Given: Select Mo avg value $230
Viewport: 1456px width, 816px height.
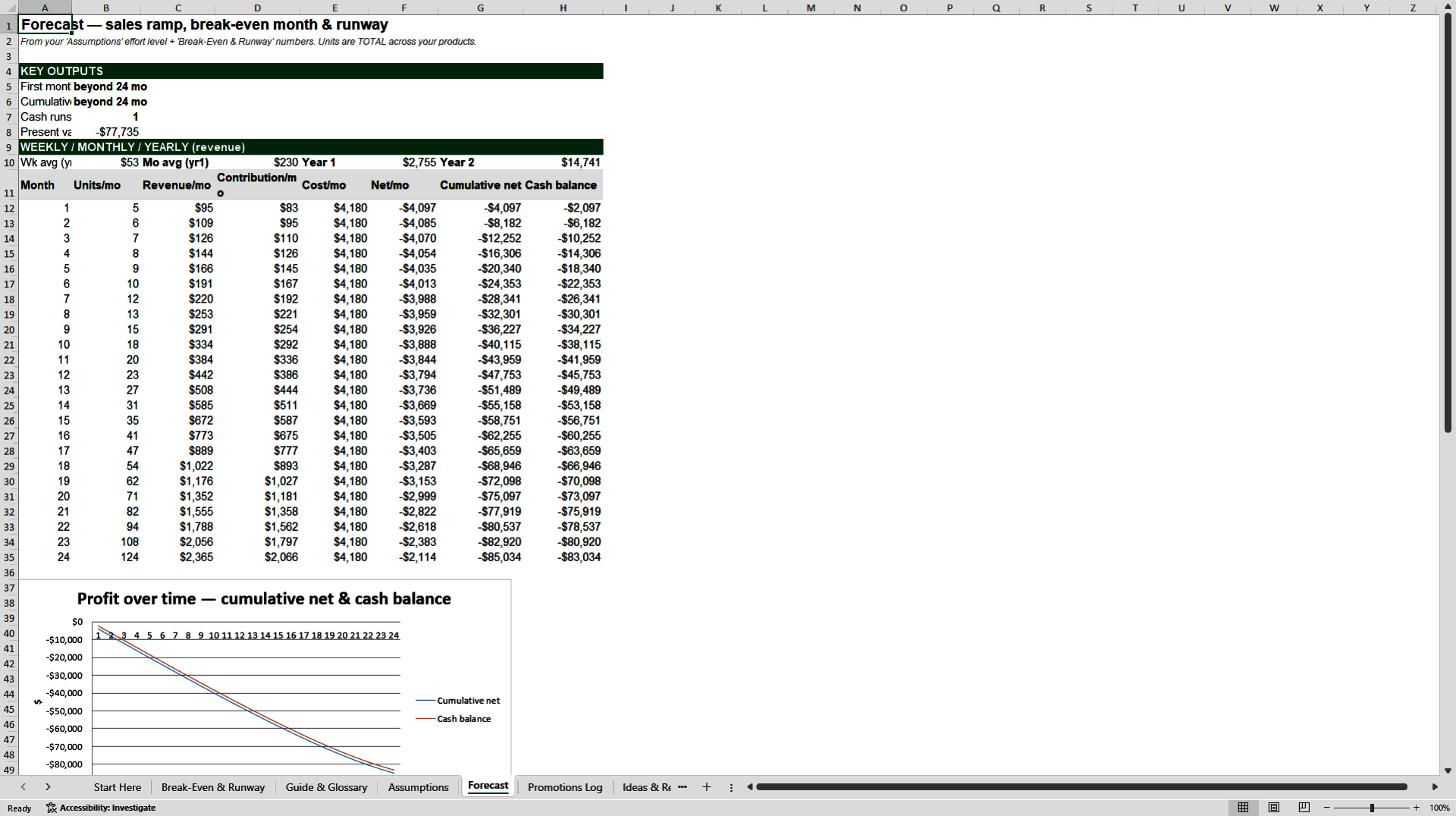Looking at the screenshot, I should point(257,162).
